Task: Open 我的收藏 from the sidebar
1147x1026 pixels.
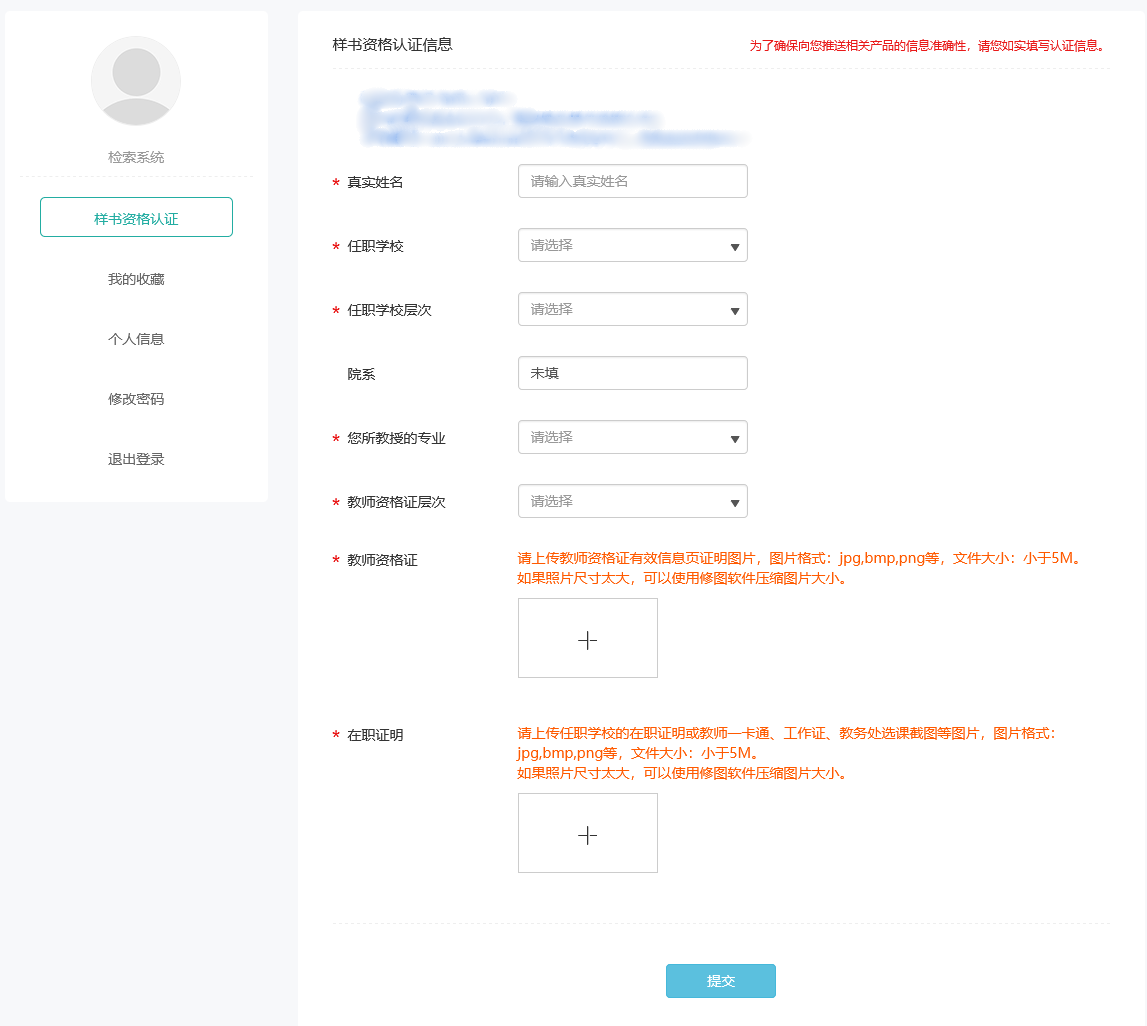Action: click(x=136, y=280)
